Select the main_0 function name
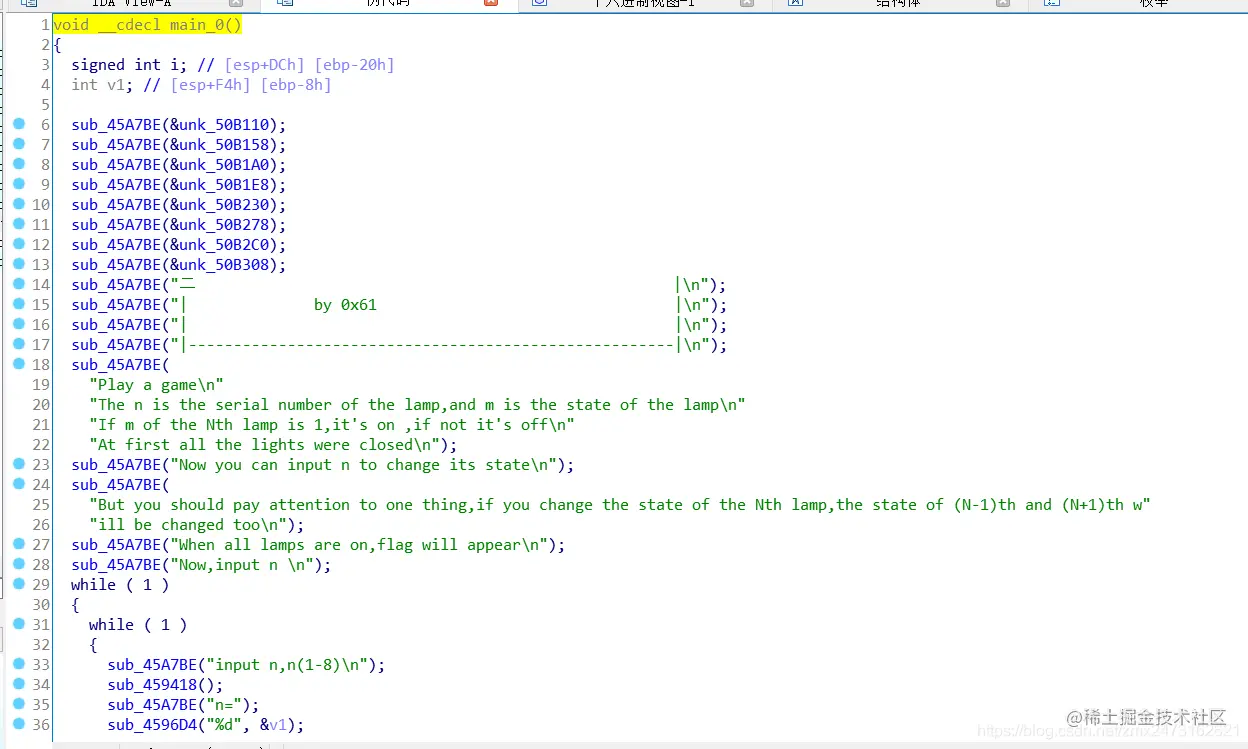The width and height of the screenshot is (1248, 749). (197, 24)
